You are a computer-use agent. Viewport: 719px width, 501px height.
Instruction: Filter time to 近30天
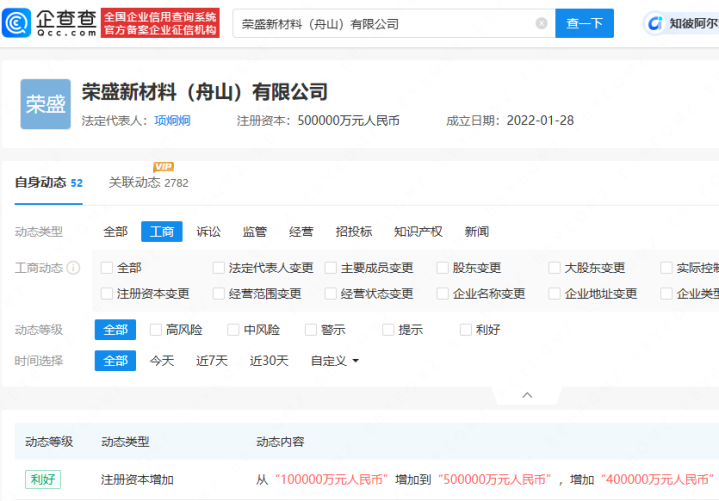click(269, 361)
